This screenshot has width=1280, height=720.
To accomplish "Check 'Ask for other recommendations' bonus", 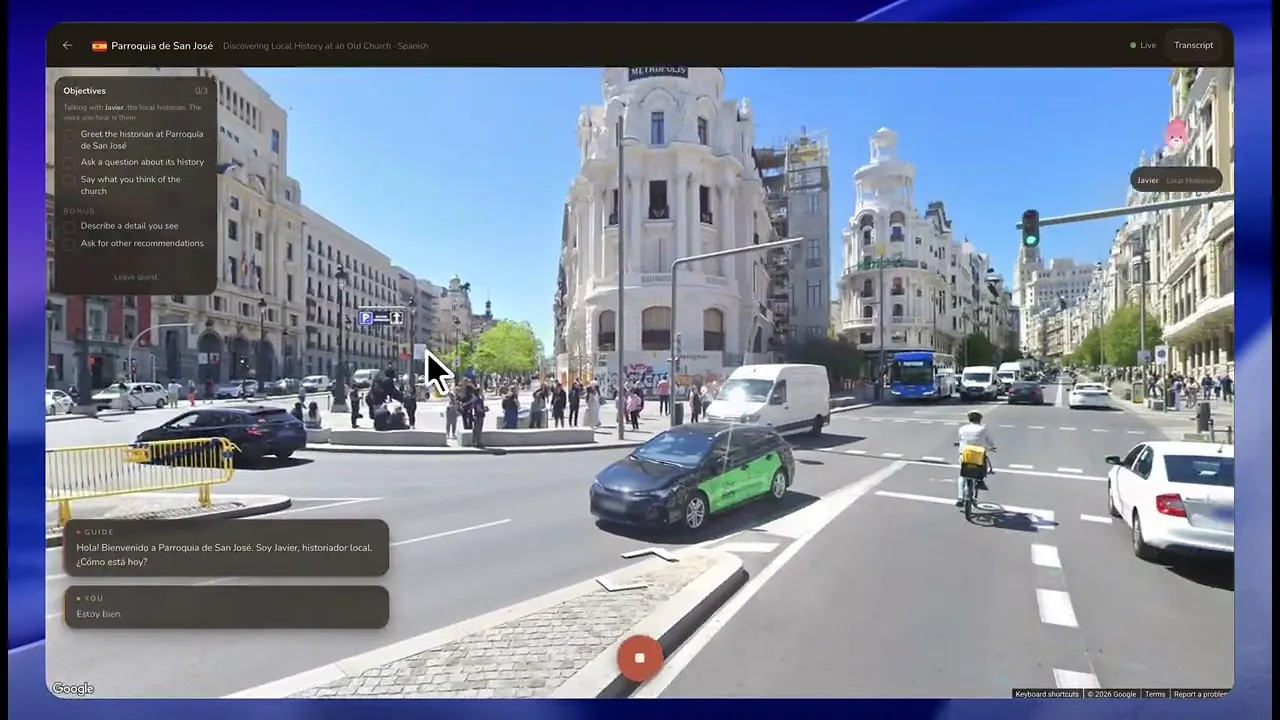I will pyautogui.click(x=70, y=243).
